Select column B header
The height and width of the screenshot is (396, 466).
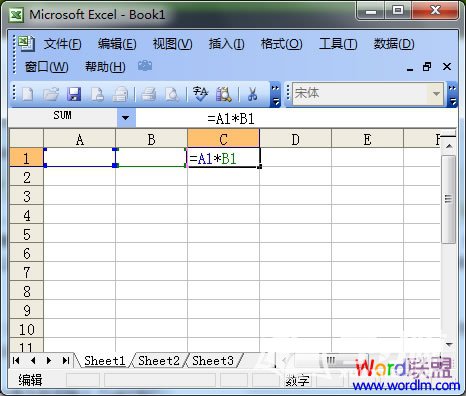tap(151, 139)
